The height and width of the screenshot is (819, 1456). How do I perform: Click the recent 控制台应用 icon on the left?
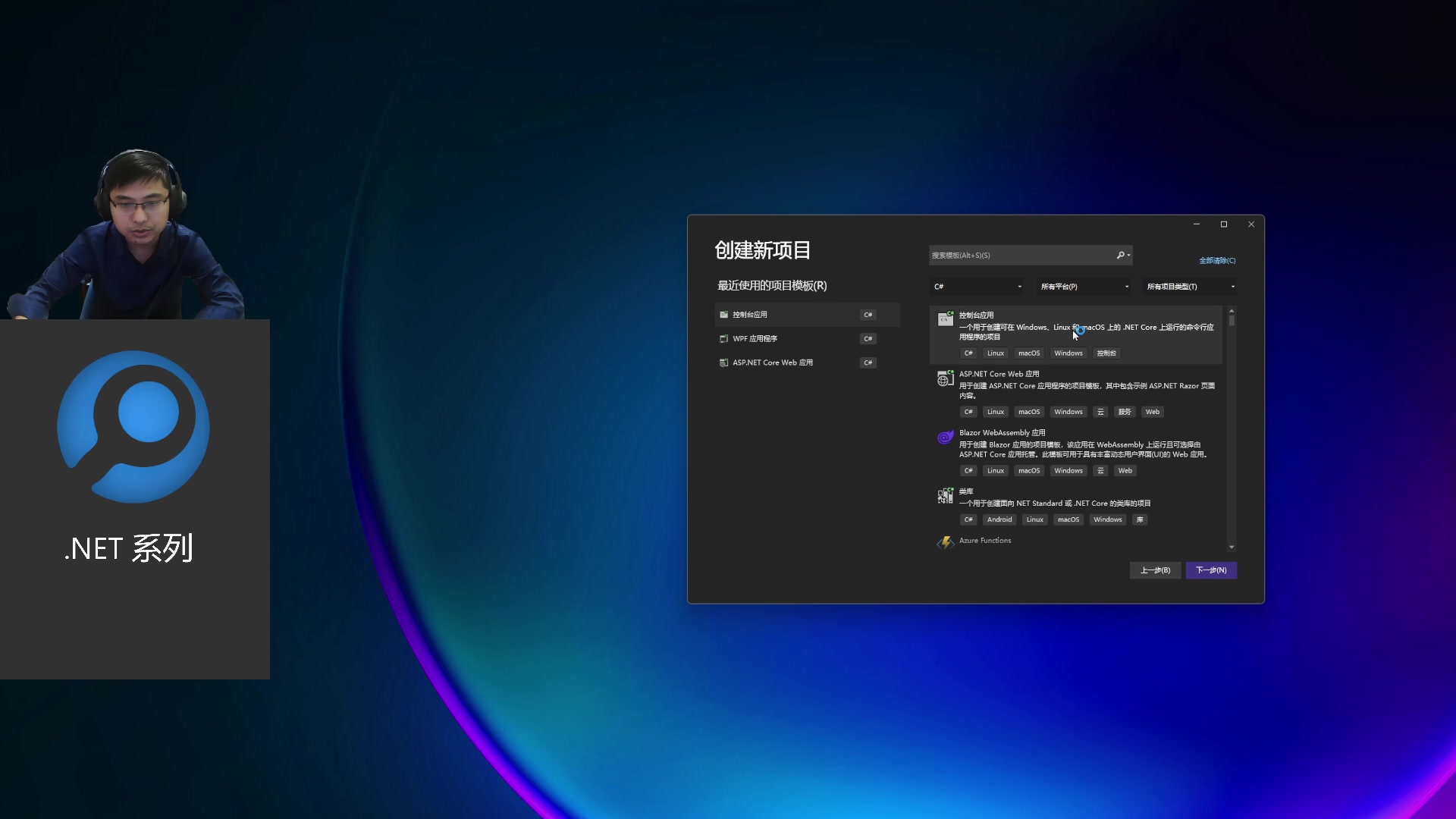[x=723, y=315]
